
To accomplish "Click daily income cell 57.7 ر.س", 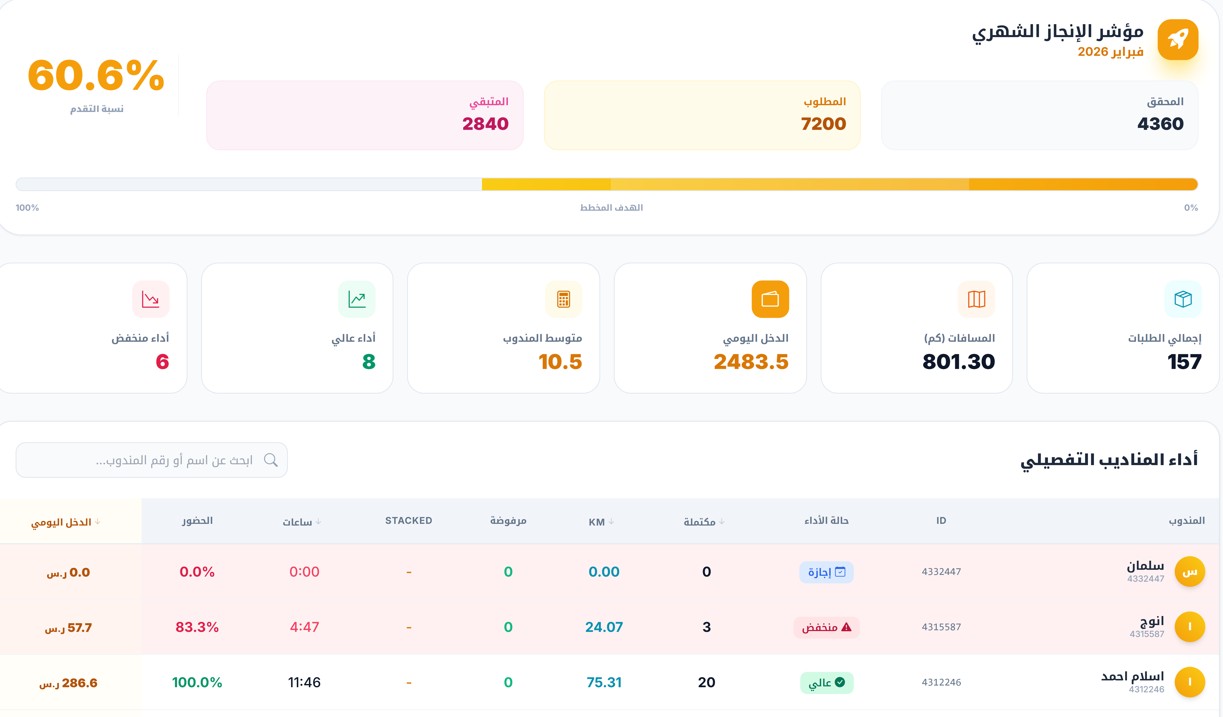I will click(x=68, y=628).
